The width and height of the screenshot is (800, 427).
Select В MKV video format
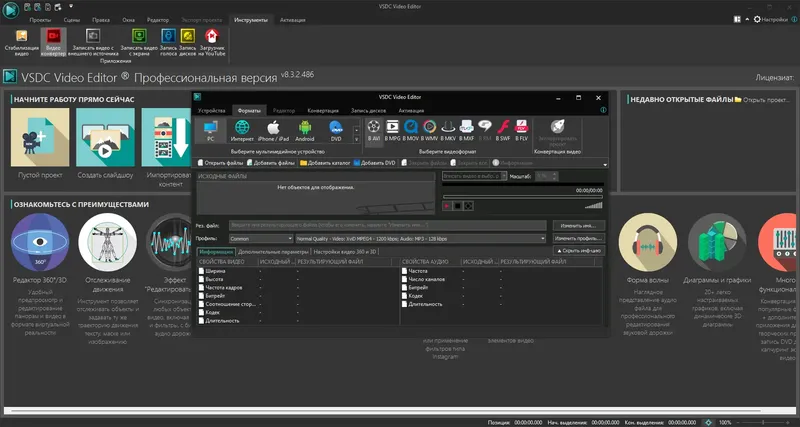[x=448, y=131]
